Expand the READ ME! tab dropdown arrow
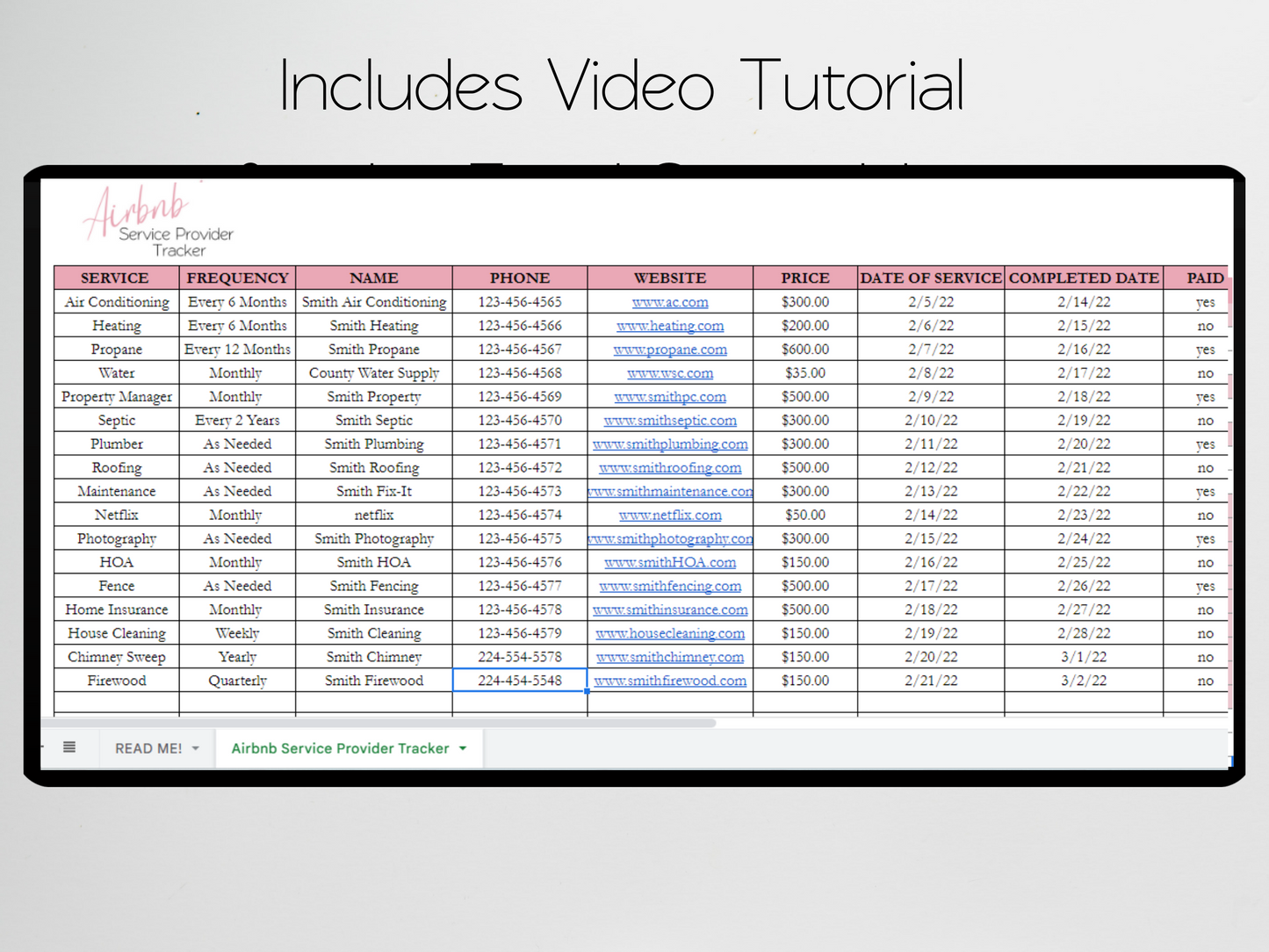 tap(196, 748)
